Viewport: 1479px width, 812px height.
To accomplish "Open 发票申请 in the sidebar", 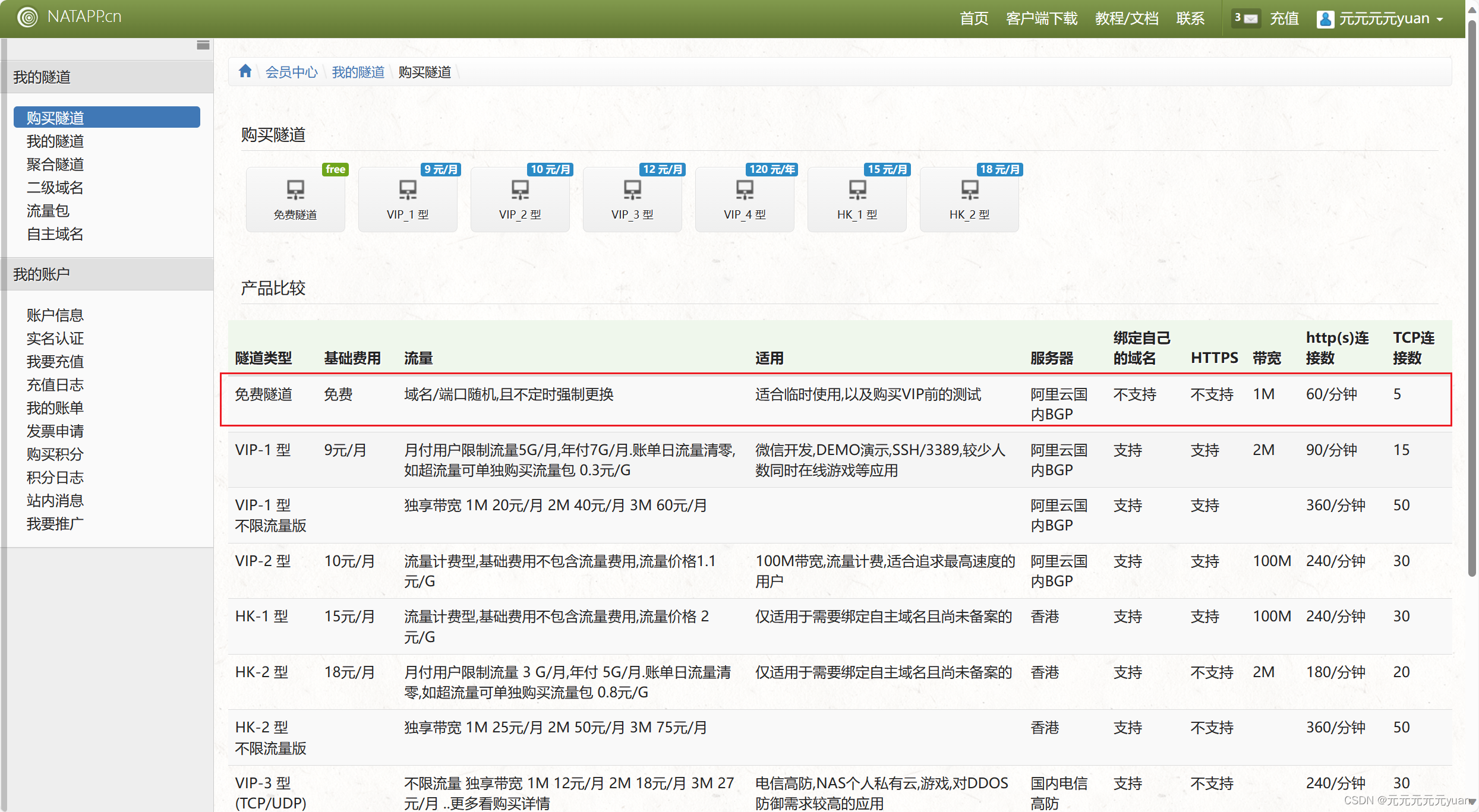I will [55, 431].
